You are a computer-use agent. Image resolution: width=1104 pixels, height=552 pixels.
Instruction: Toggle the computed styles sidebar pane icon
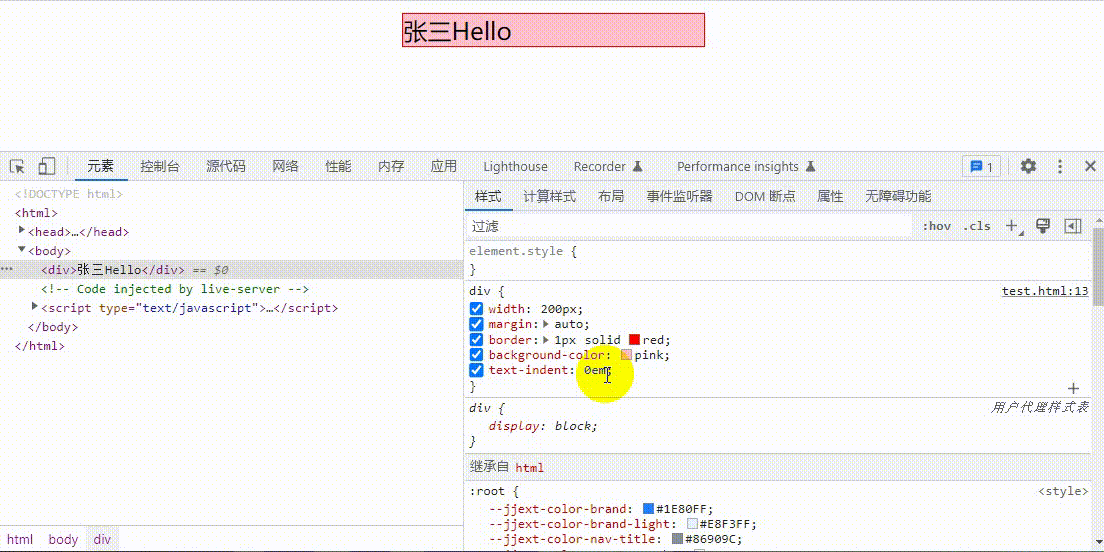click(x=1072, y=226)
